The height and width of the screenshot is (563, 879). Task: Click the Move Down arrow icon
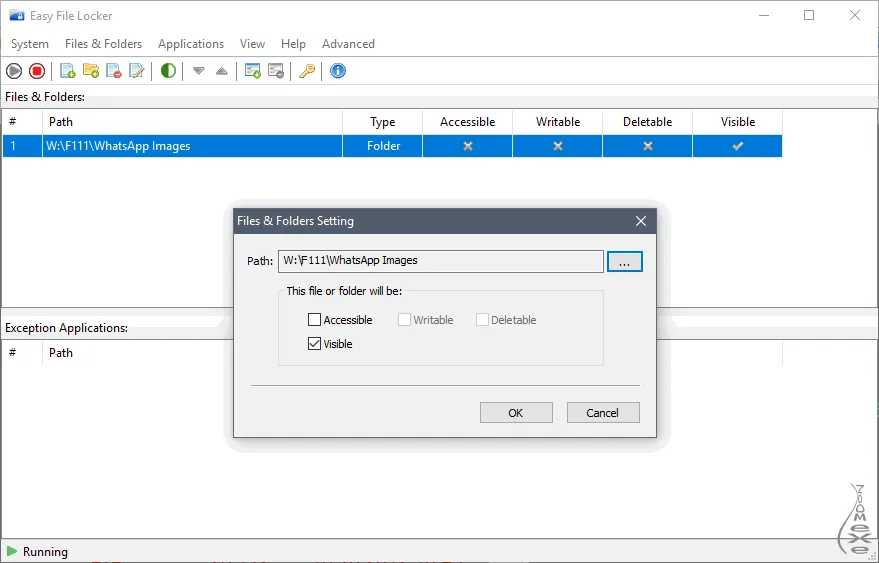tap(198, 71)
